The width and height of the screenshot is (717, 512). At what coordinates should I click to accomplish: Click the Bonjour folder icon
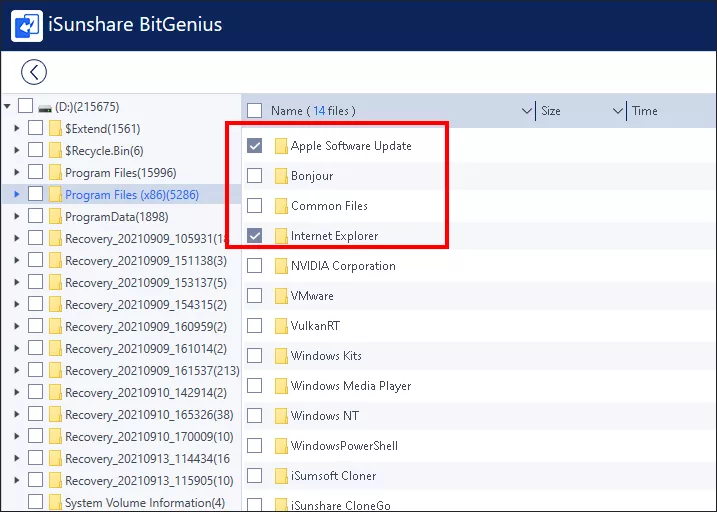[x=281, y=176]
